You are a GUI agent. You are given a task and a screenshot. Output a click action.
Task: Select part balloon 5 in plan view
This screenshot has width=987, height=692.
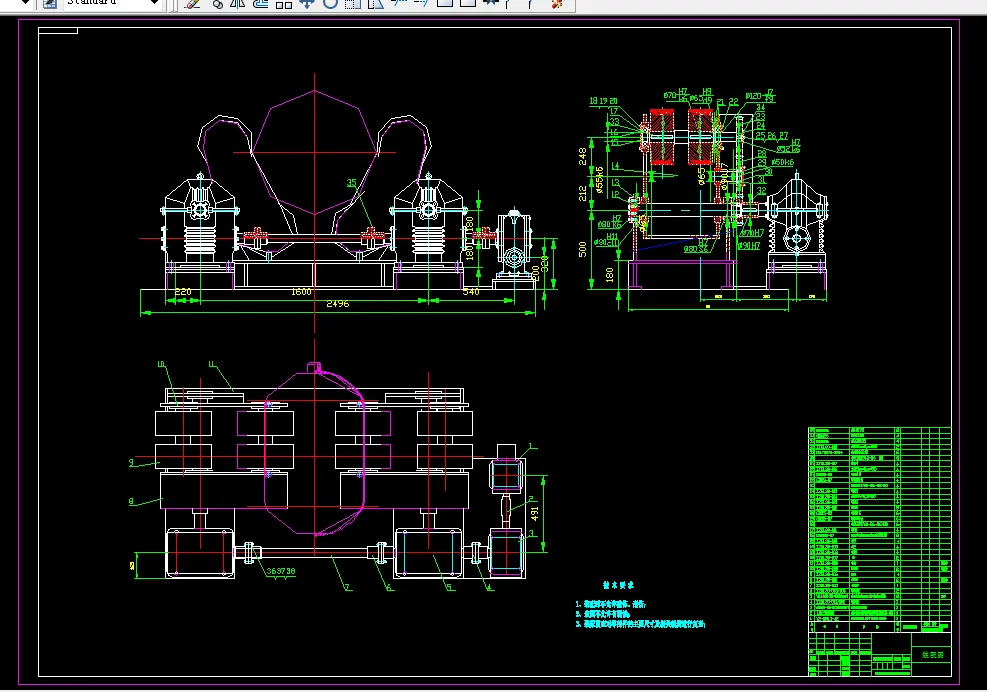pyautogui.click(x=449, y=588)
